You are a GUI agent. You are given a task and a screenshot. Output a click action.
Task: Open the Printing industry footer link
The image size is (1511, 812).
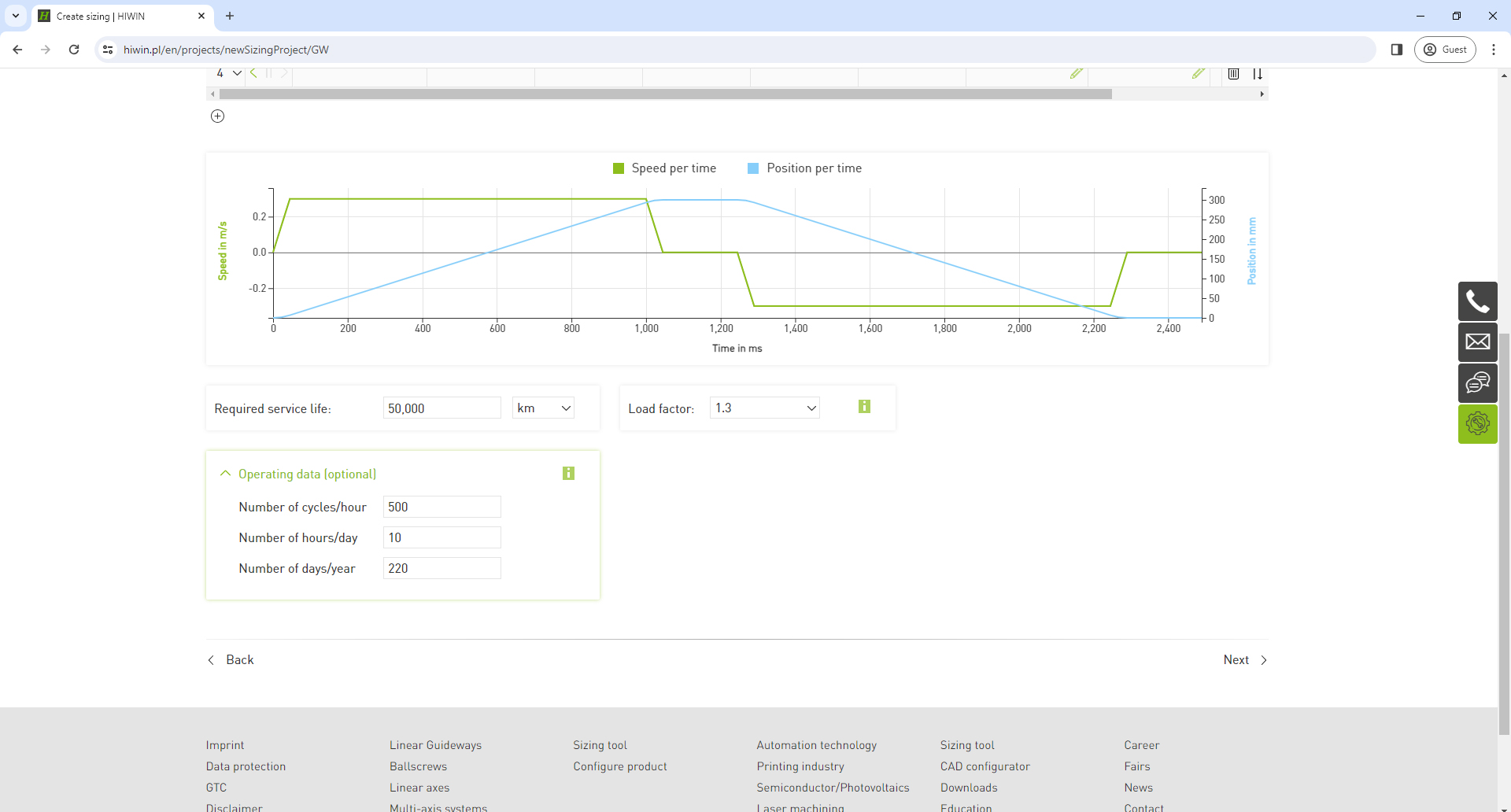click(x=800, y=766)
